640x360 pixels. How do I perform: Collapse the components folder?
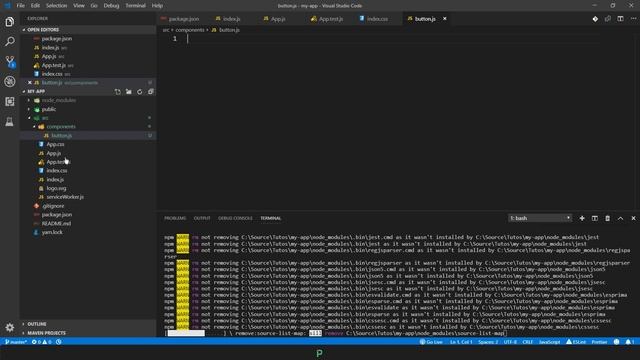[61, 127]
